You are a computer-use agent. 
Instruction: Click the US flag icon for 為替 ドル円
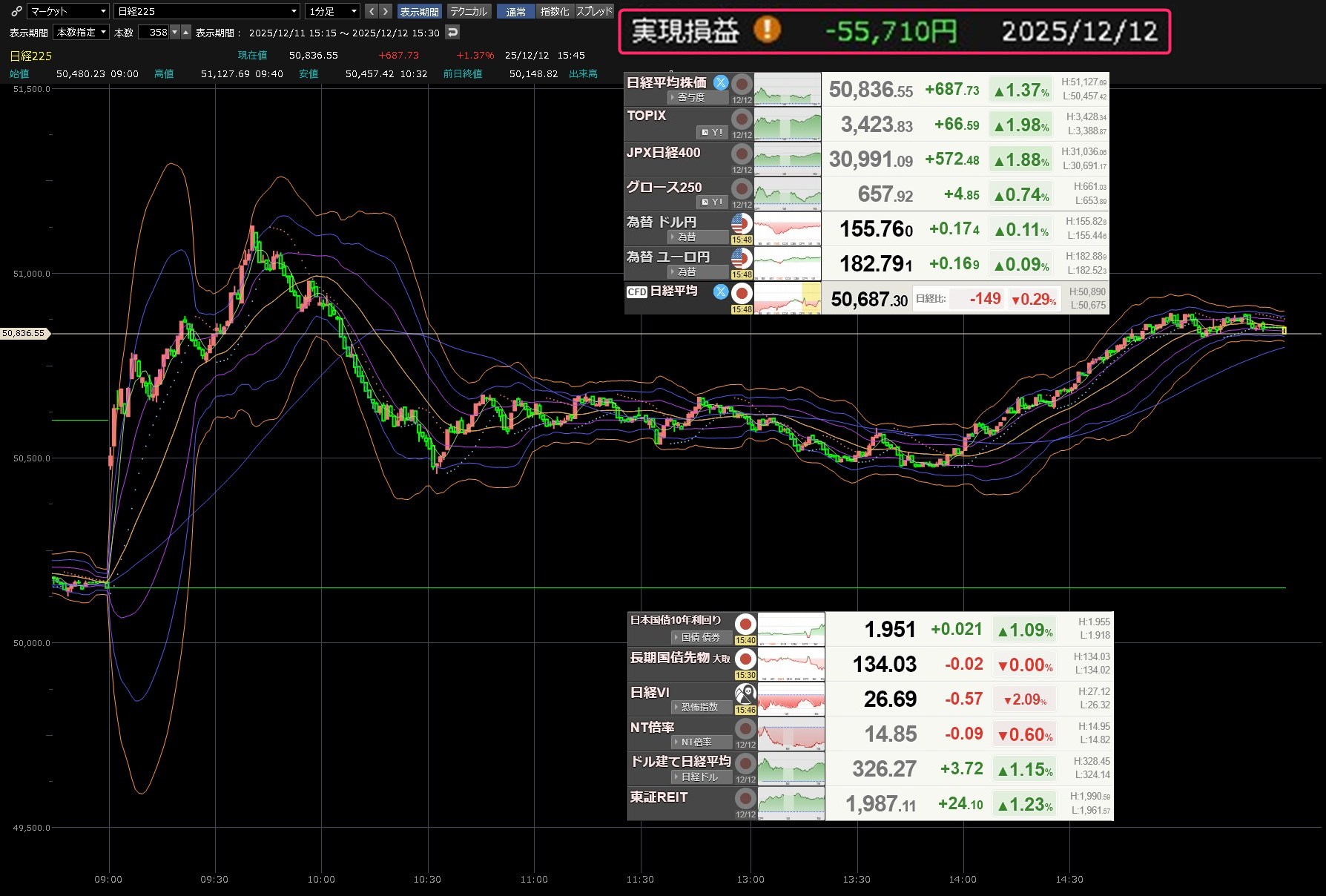pyautogui.click(x=741, y=223)
